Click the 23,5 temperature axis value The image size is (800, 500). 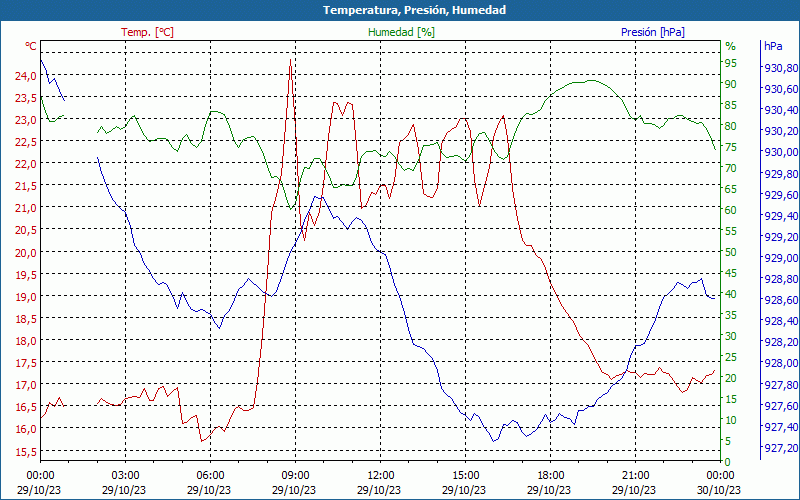pos(26,98)
